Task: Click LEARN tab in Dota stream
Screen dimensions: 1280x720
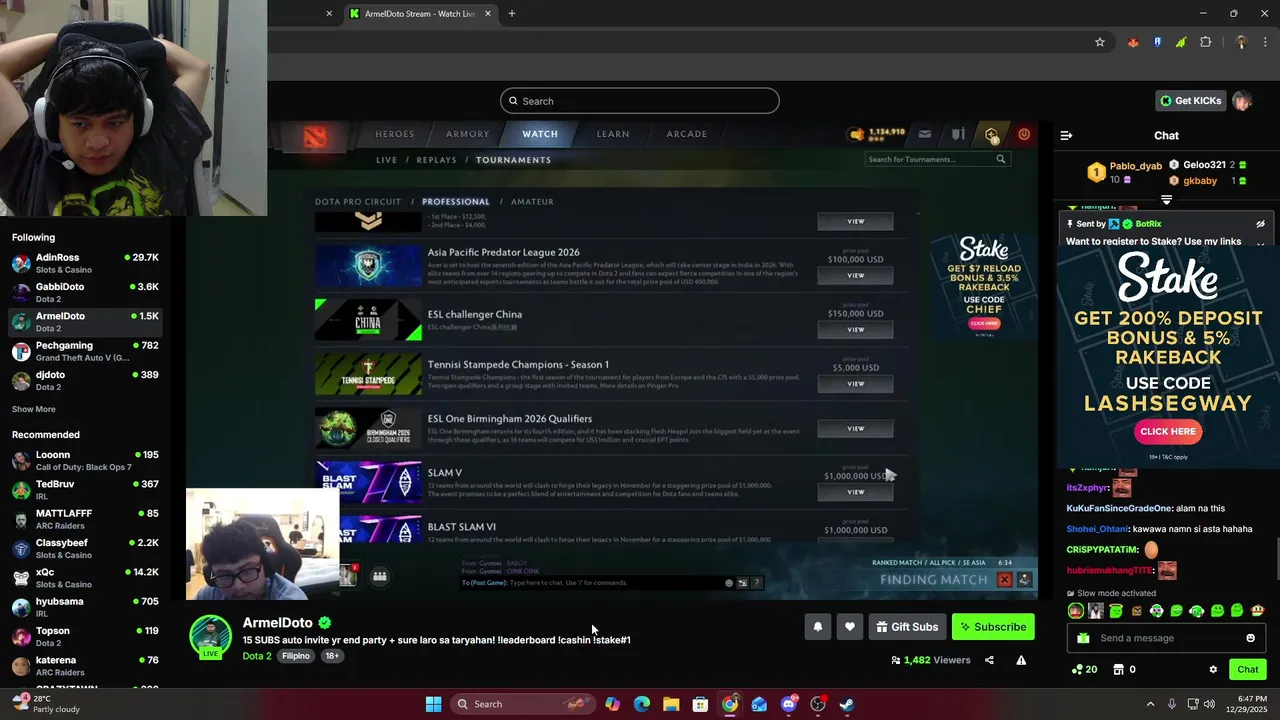Action: tap(613, 134)
